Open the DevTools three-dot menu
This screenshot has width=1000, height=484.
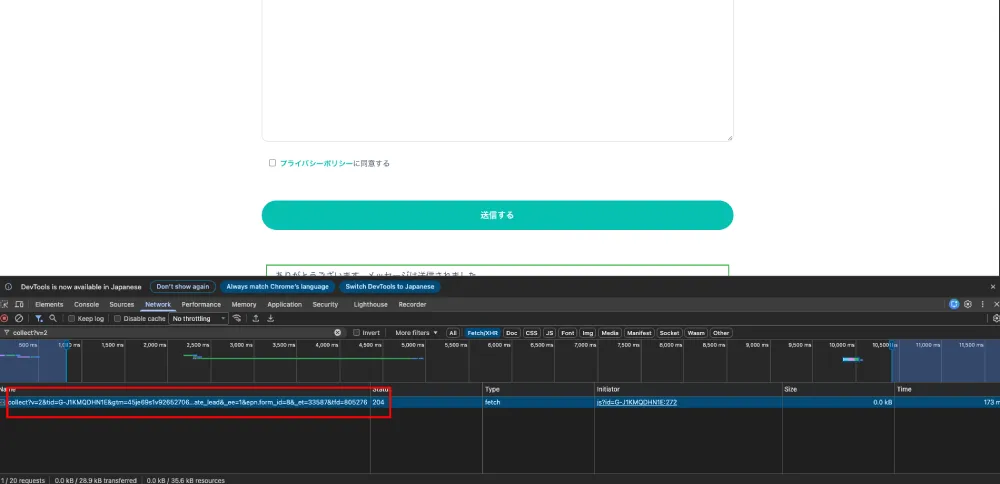coord(982,304)
